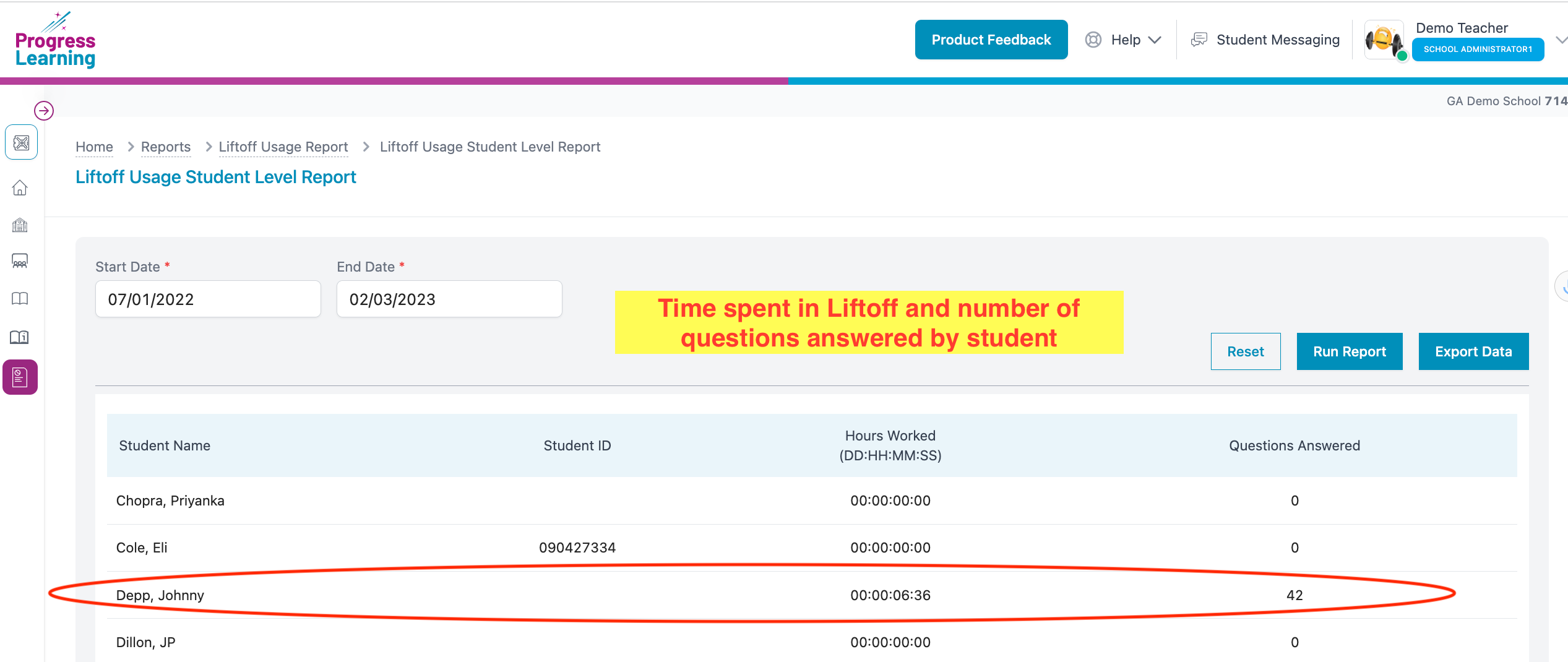The width and height of the screenshot is (1568, 662).
Task: Go to home via sidebar house icon
Action: [20, 187]
